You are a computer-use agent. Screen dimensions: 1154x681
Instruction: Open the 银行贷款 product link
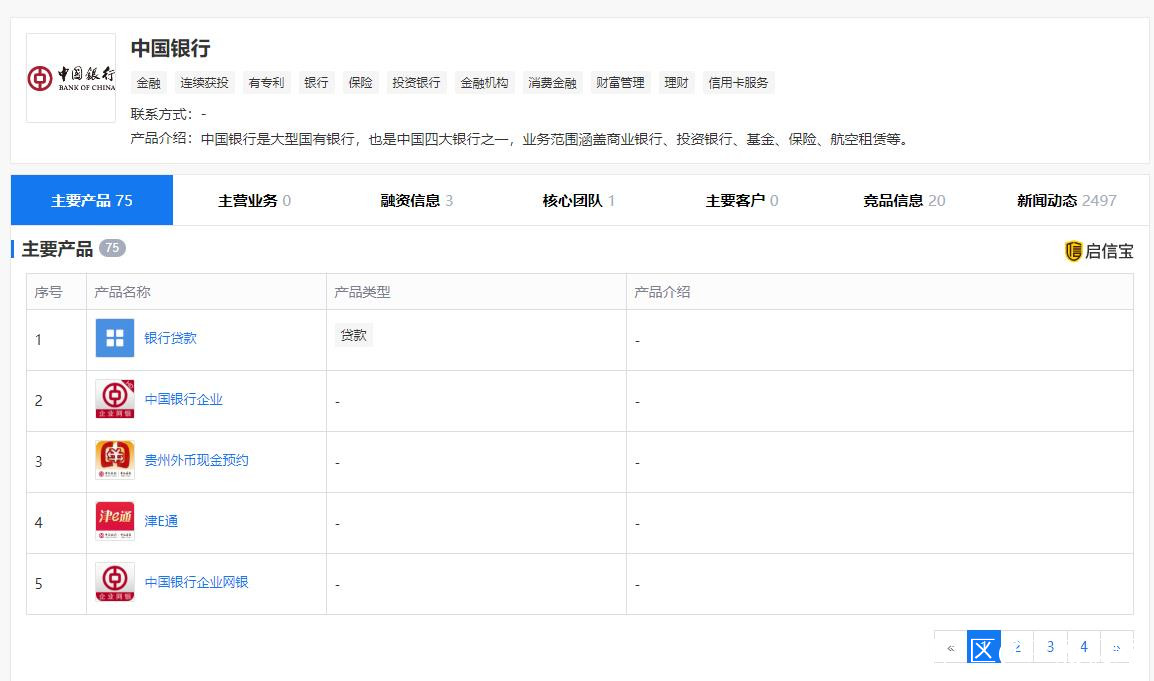pos(170,338)
